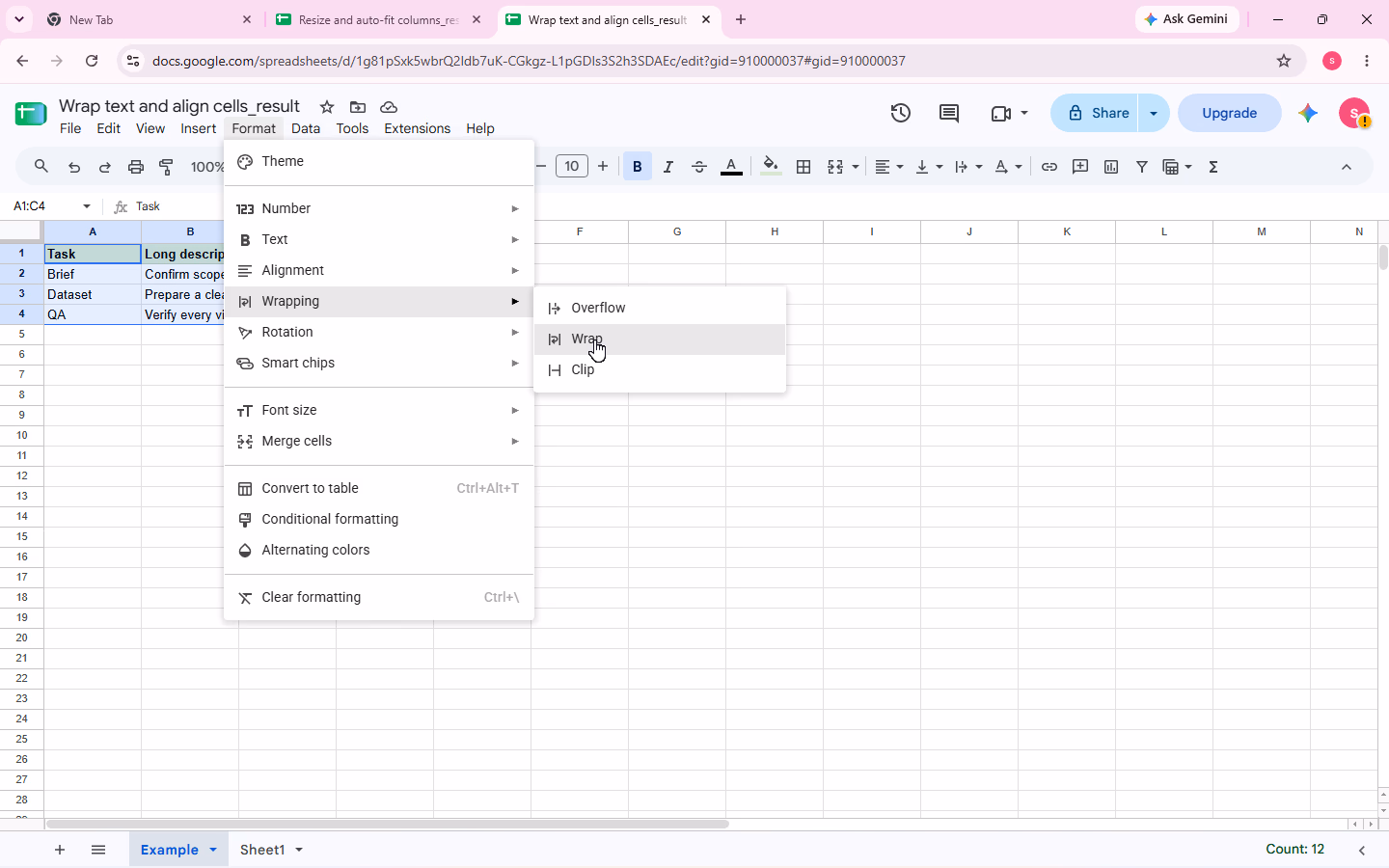Click the Share button
Screen dimensions: 1389x868
pyautogui.click(x=1096, y=113)
